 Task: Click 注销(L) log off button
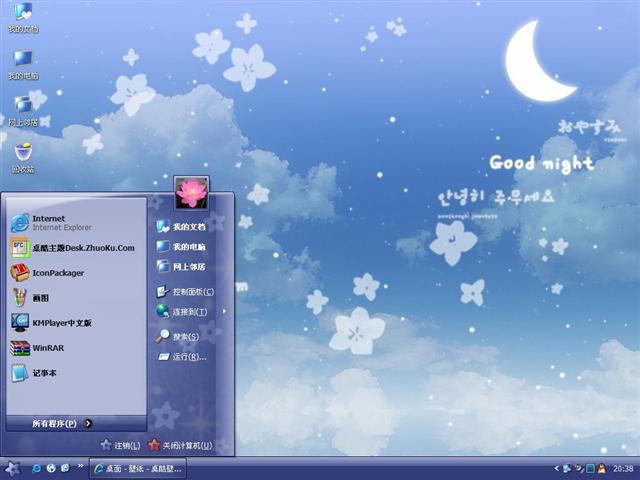[x=121, y=445]
